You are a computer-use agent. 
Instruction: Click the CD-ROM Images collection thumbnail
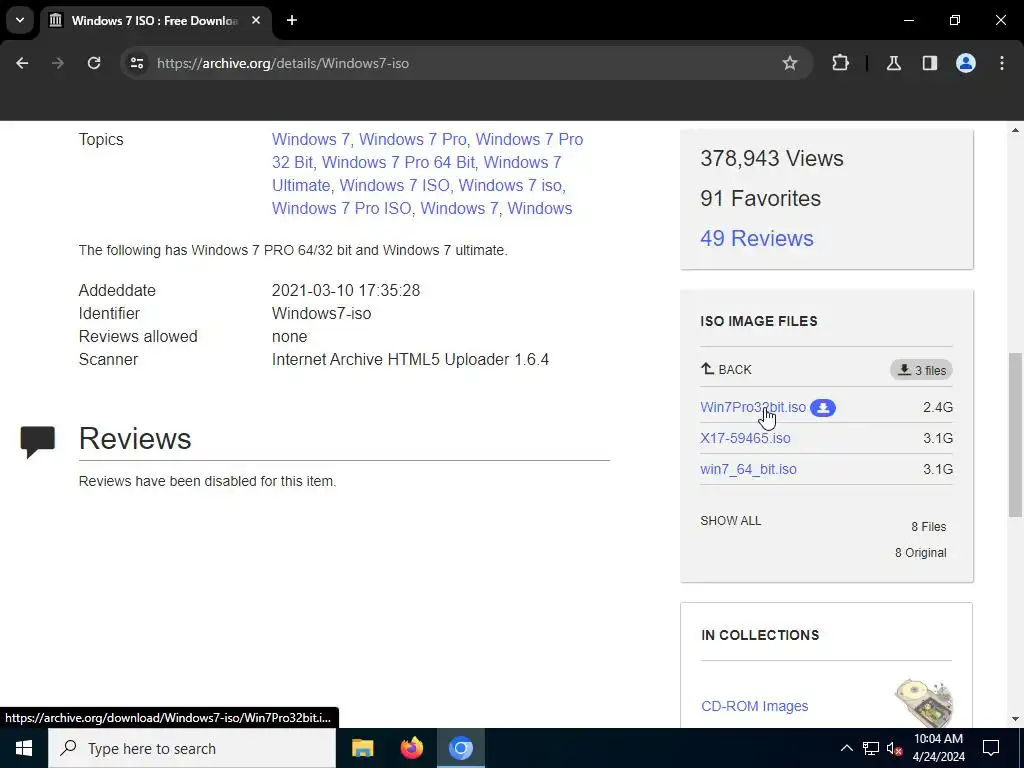pyautogui.click(x=923, y=702)
